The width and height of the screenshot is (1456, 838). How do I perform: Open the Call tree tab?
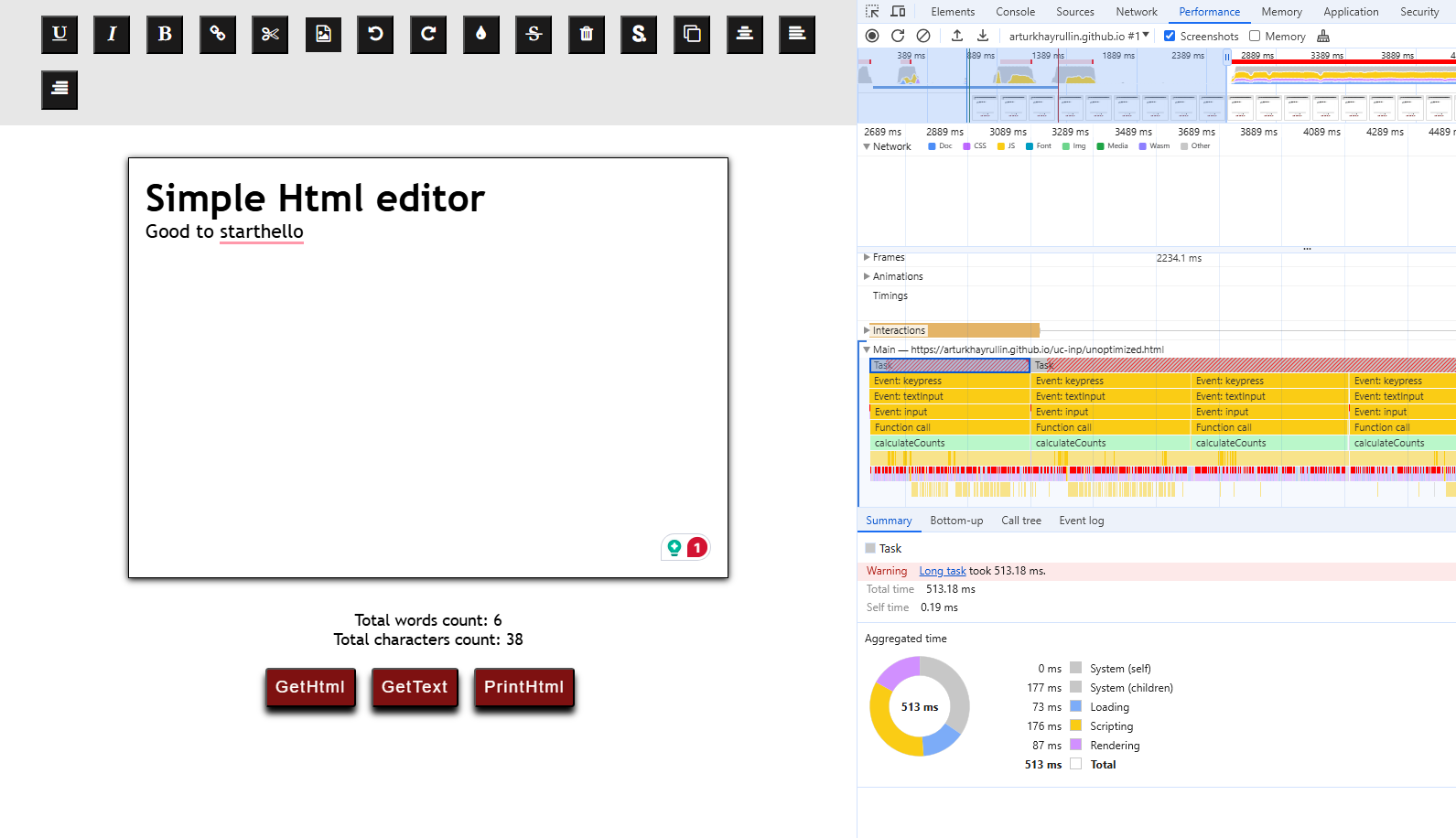[1021, 521]
